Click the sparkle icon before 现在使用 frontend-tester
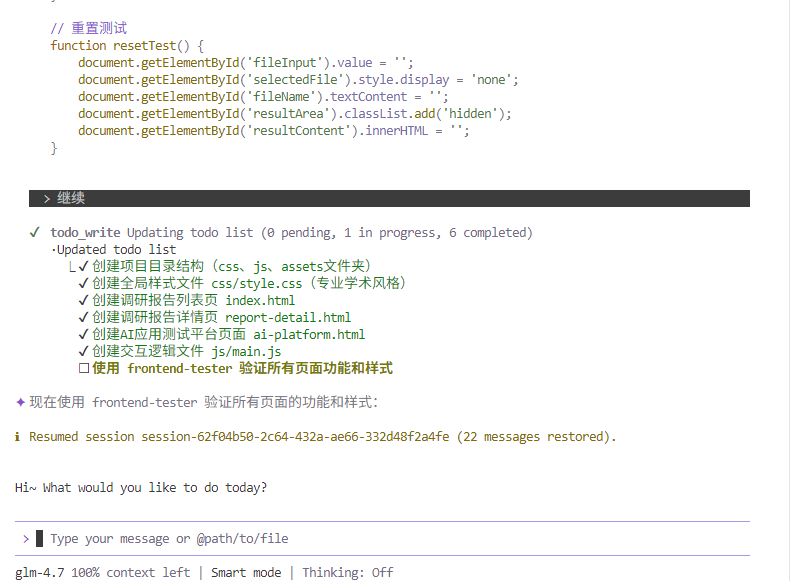Viewport: 803px width, 581px height. point(21,402)
